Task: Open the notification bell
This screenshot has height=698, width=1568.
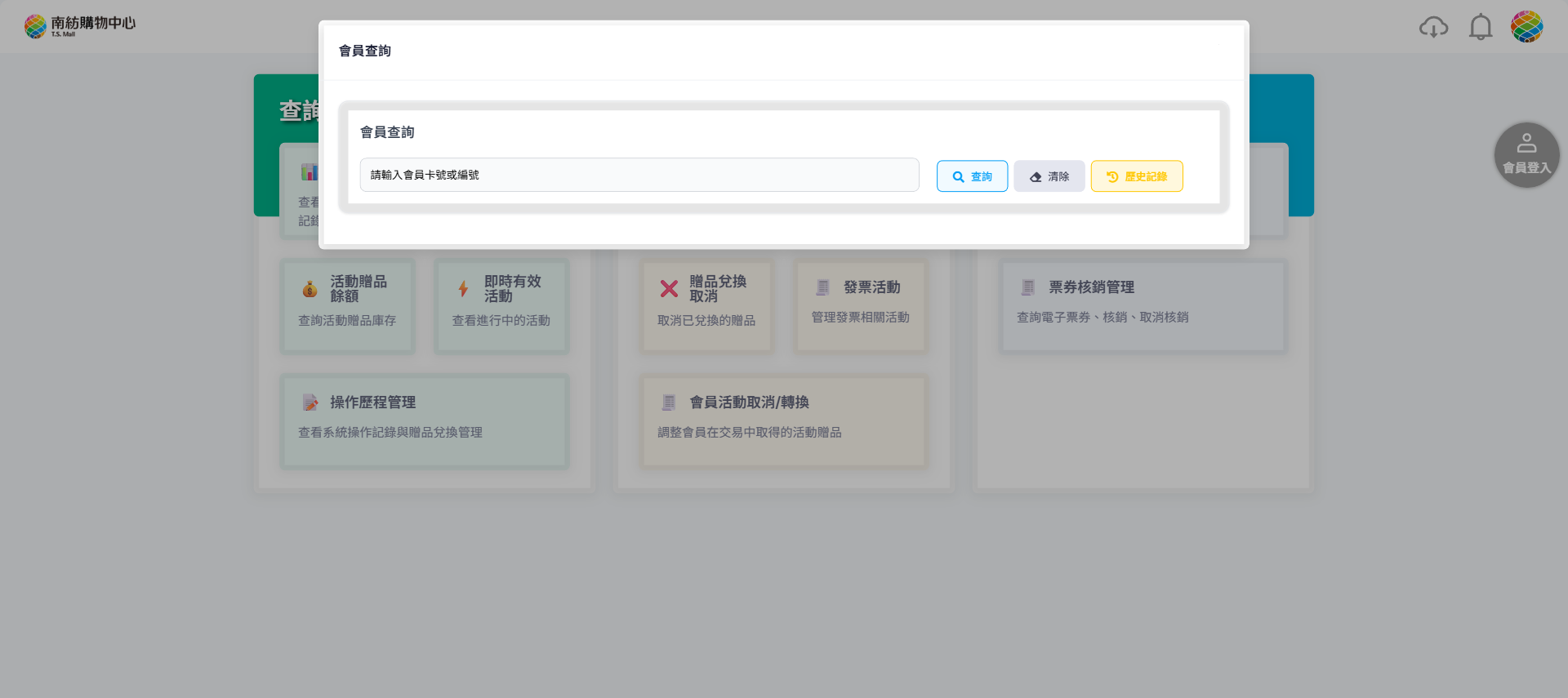Action: click(1481, 27)
